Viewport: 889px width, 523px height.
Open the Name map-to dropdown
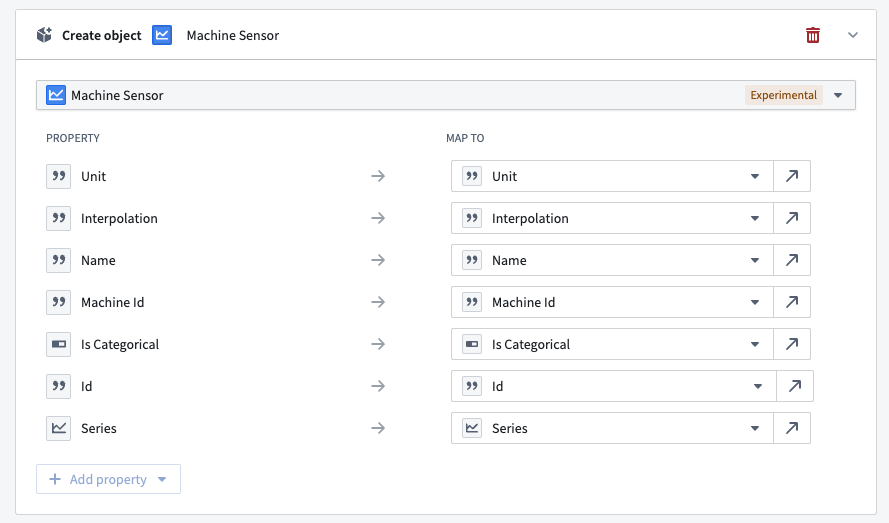[x=612, y=260]
